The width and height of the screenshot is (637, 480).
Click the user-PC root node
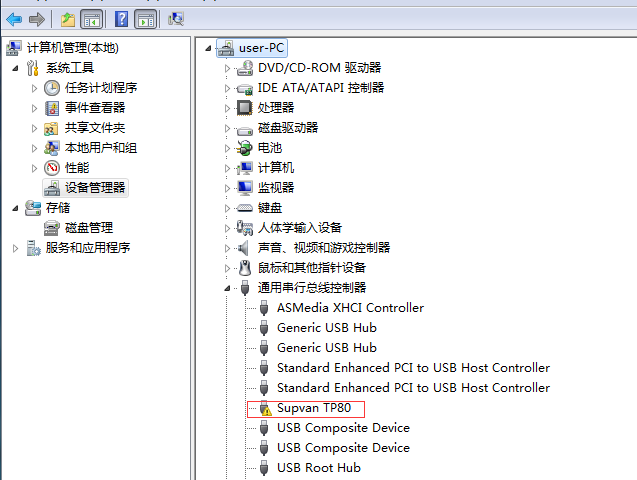coord(263,48)
